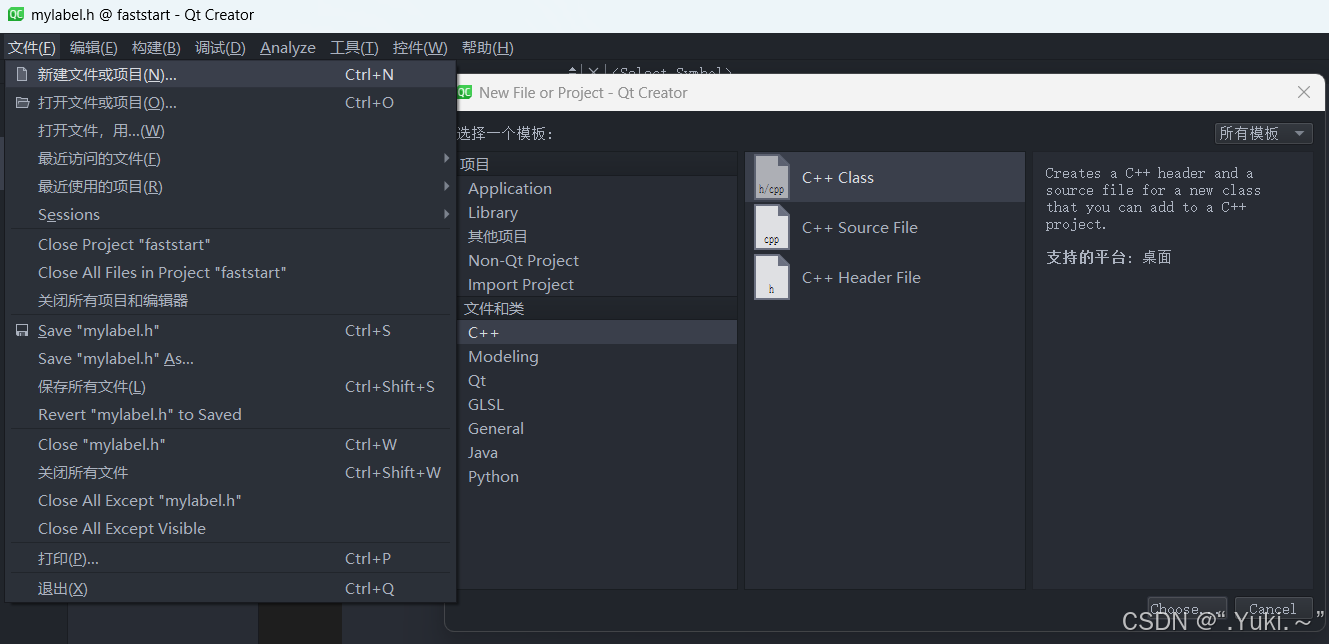Open the 文件(F) menu
This screenshot has width=1329, height=644.
click(x=32, y=47)
